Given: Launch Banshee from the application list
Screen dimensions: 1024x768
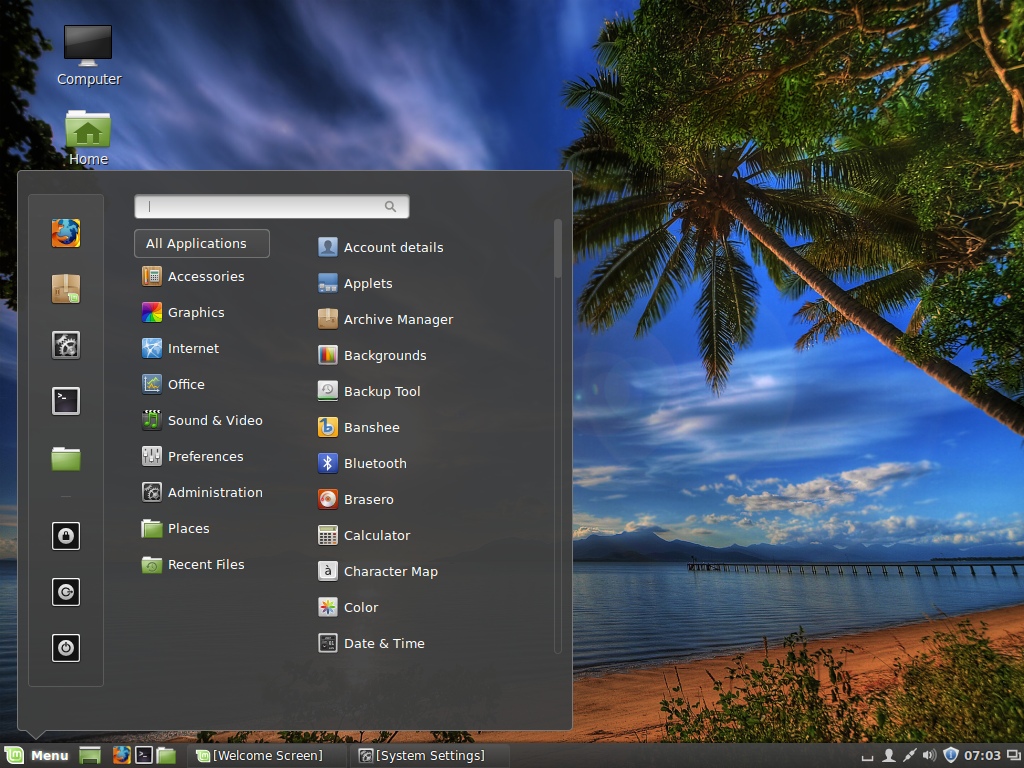Looking at the screenshot, I should tap(369, 427).
